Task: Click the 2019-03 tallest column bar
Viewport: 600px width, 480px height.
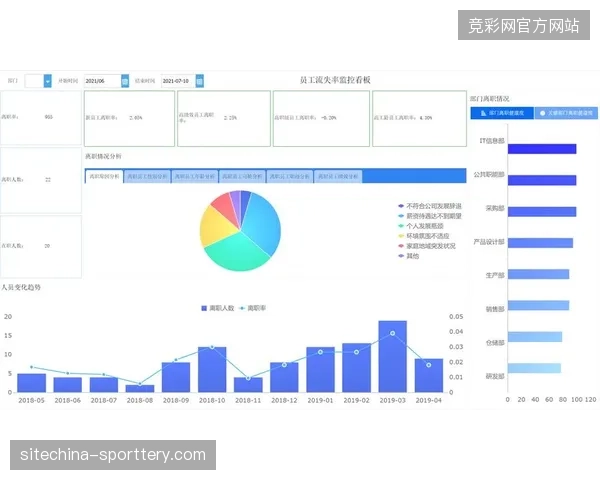Action: tap(393, 357)
